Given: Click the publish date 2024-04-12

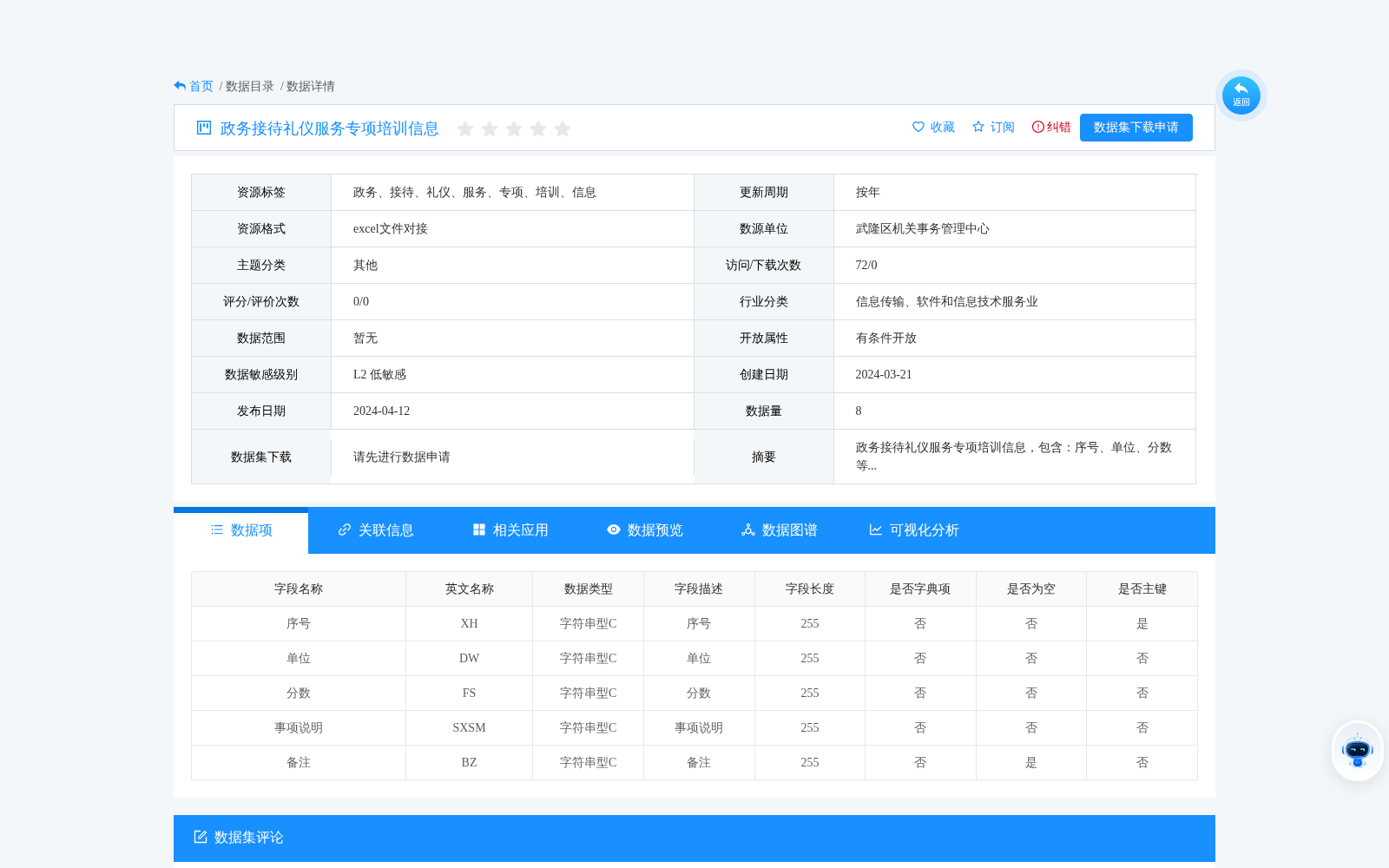Looking at the screenshot, I should click(x=382, y=411).
